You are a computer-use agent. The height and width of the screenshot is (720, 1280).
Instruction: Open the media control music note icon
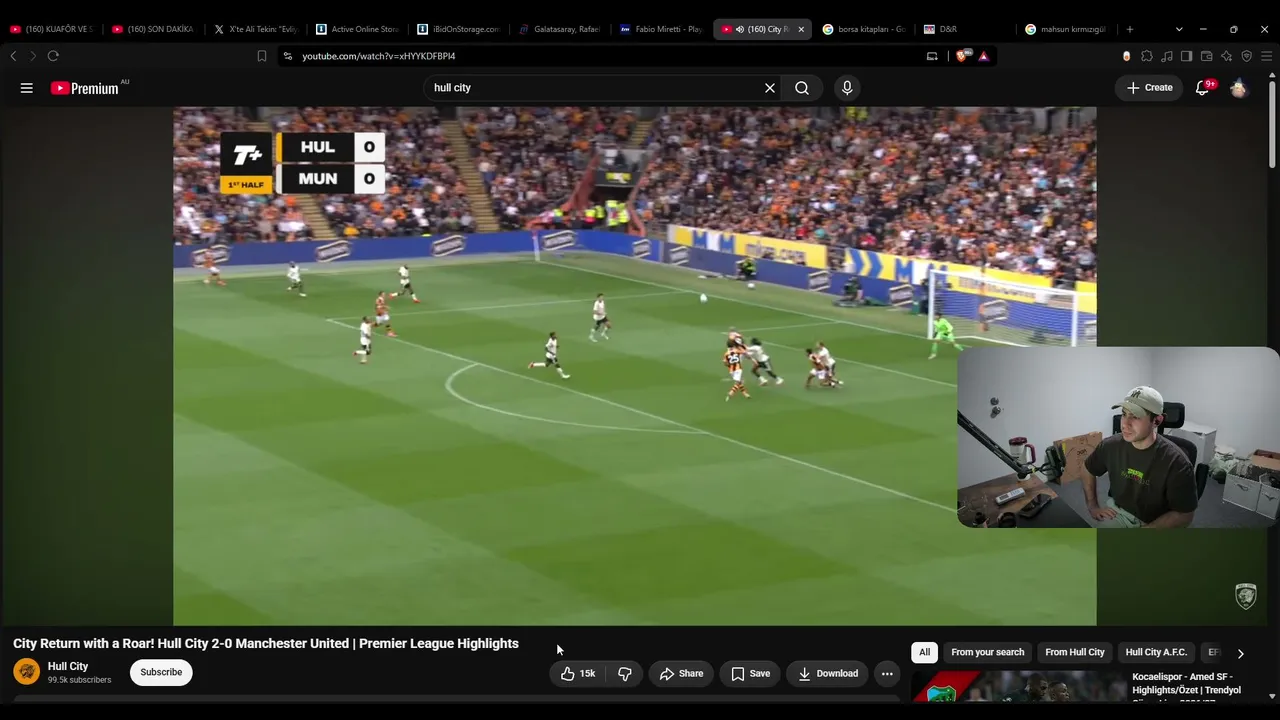tap(1167, 56)
